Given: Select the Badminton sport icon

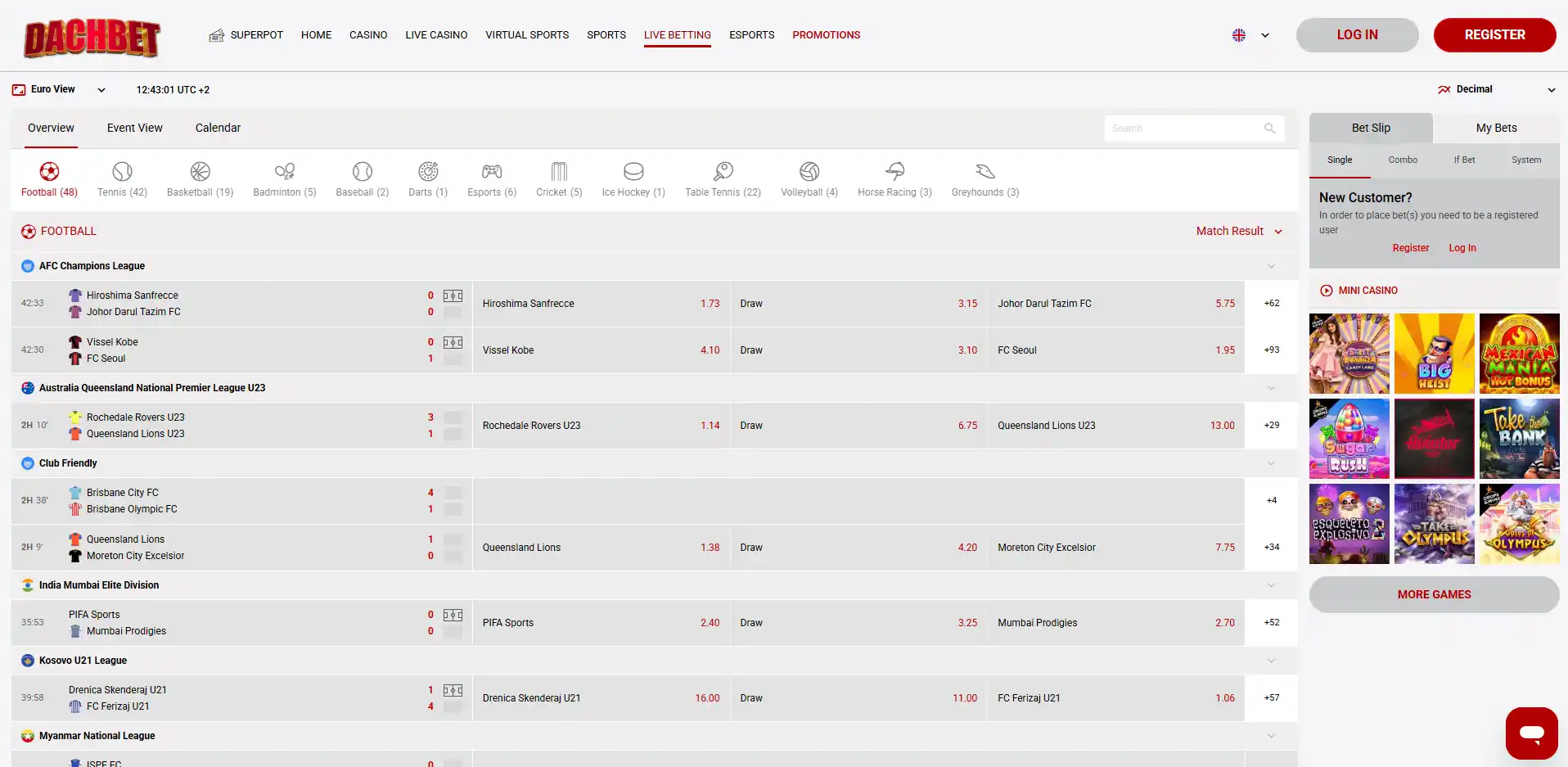Looking at the screenshot, I should [x=284, y=171].
